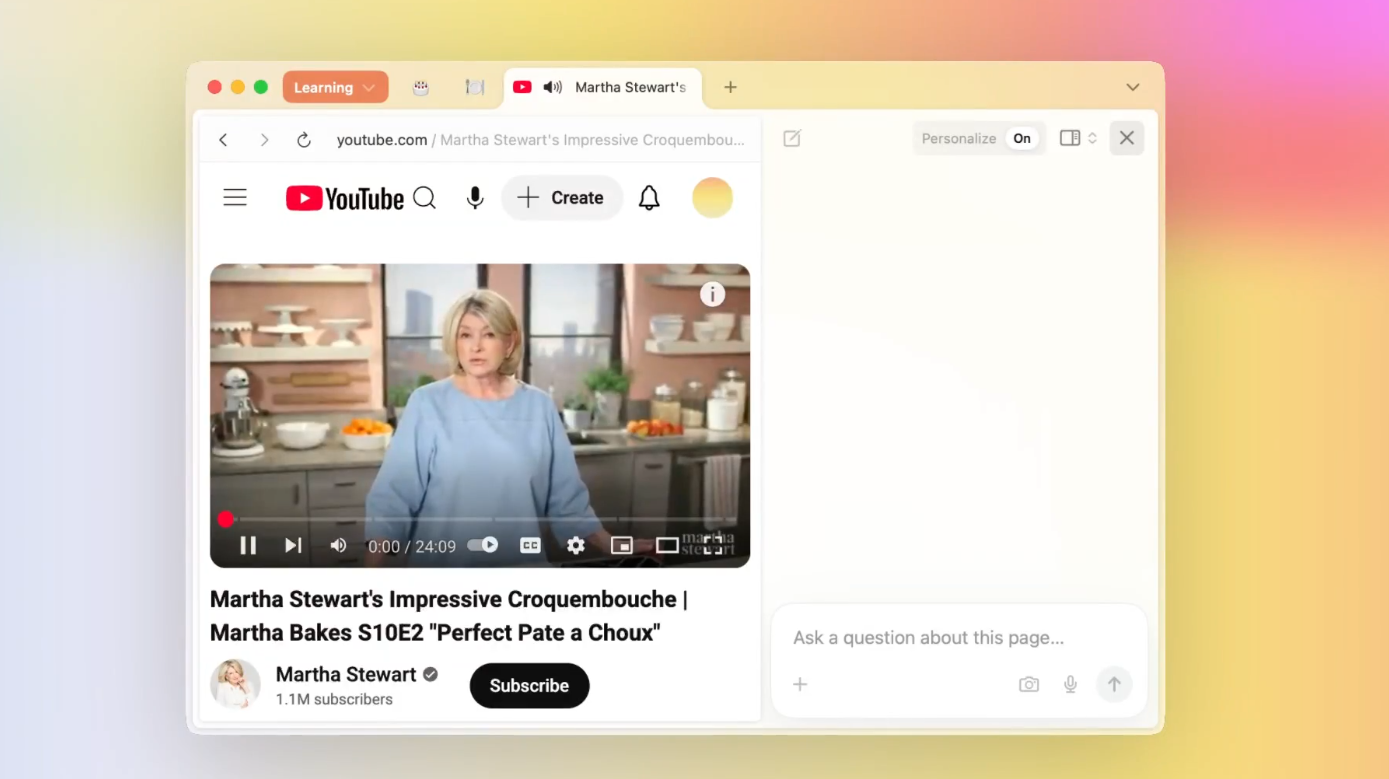Expand the tab list chevron

pos(1133,87)
